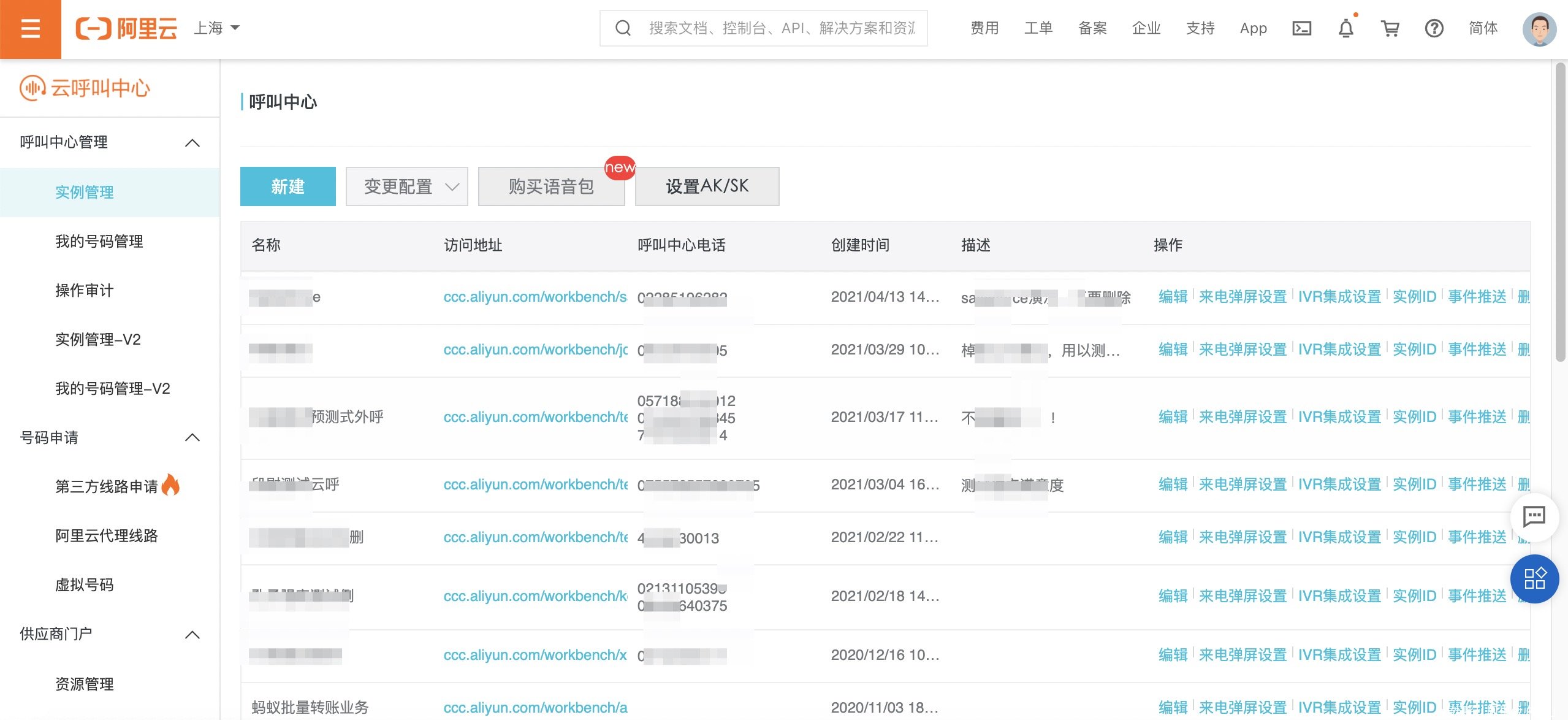1568x720 pixels.
Task: Collapse the 号码申请 sidebar section
Action: (x=192, y=437)
